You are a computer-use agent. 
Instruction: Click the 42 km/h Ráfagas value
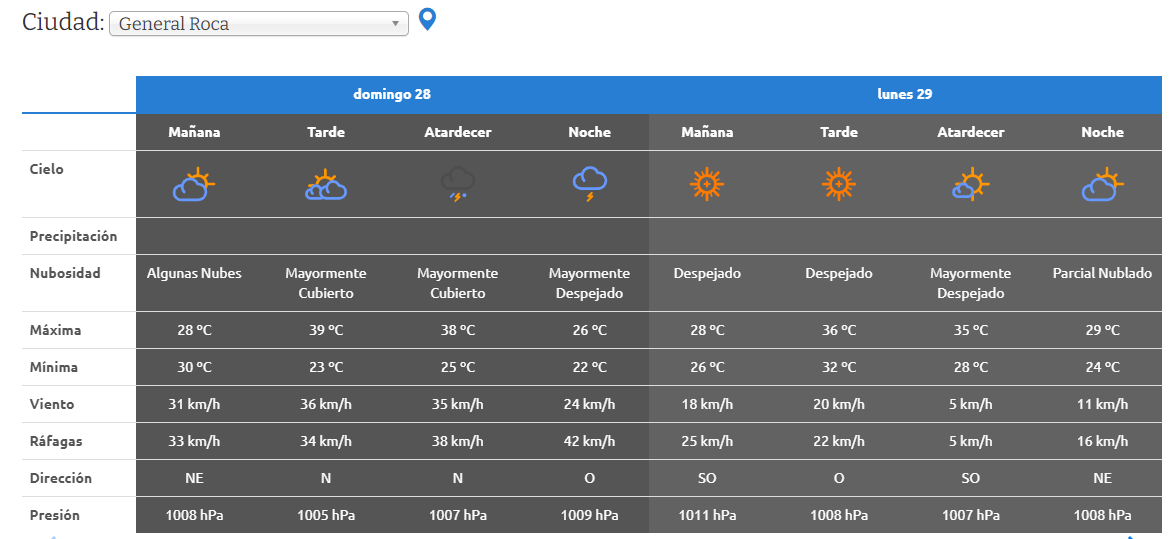(590, 441)
